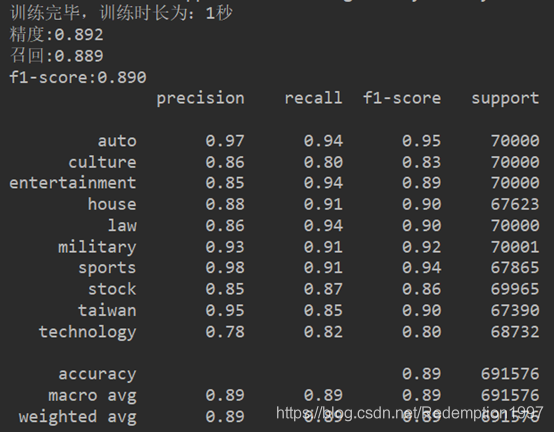Viewport: 554px width, 432px height.
Task: Click the weighted avg row label
Action: (77, 417)
